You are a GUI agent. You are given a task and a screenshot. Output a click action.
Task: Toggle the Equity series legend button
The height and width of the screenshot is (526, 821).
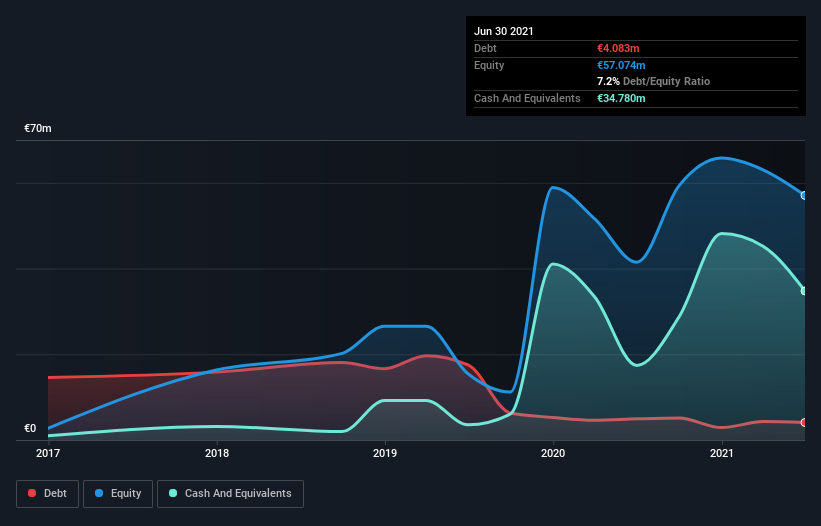click(x=118, y=494)
